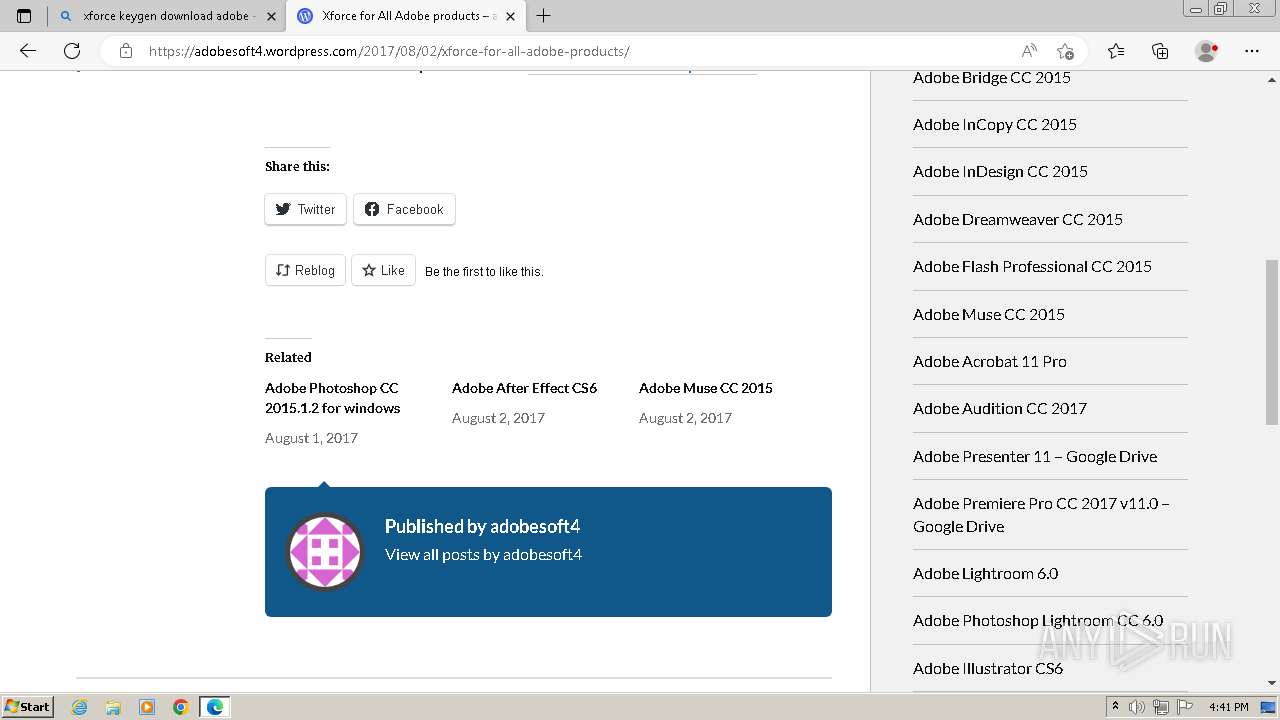The width and height of the screenshot is (1280, 720).
Task: Share this post on Twitter
Action: (x=306, y=209)
